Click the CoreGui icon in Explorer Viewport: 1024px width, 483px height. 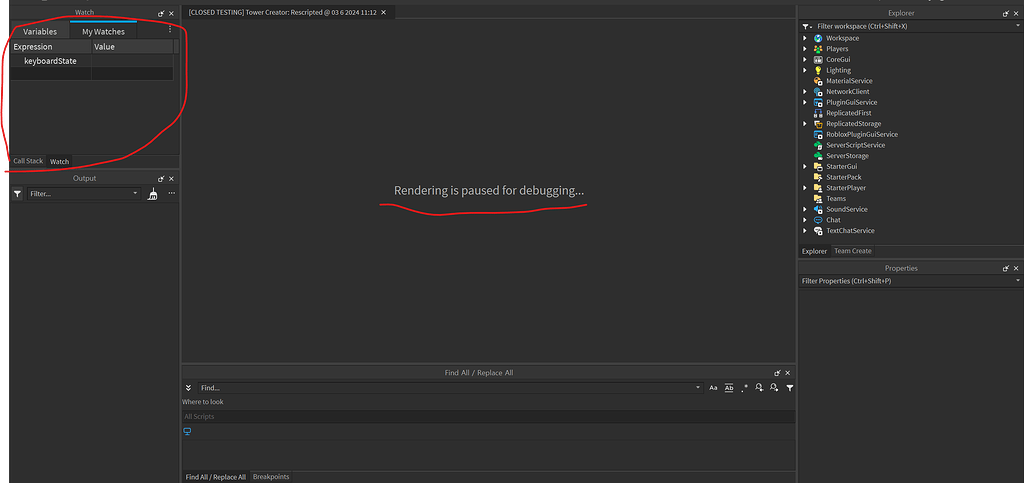(x=818, y=59)
